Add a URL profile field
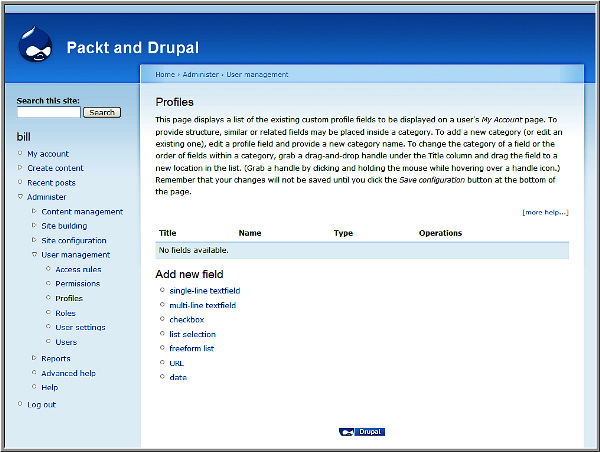The width and height of the screenshot is (600, 452). [176, 363]
